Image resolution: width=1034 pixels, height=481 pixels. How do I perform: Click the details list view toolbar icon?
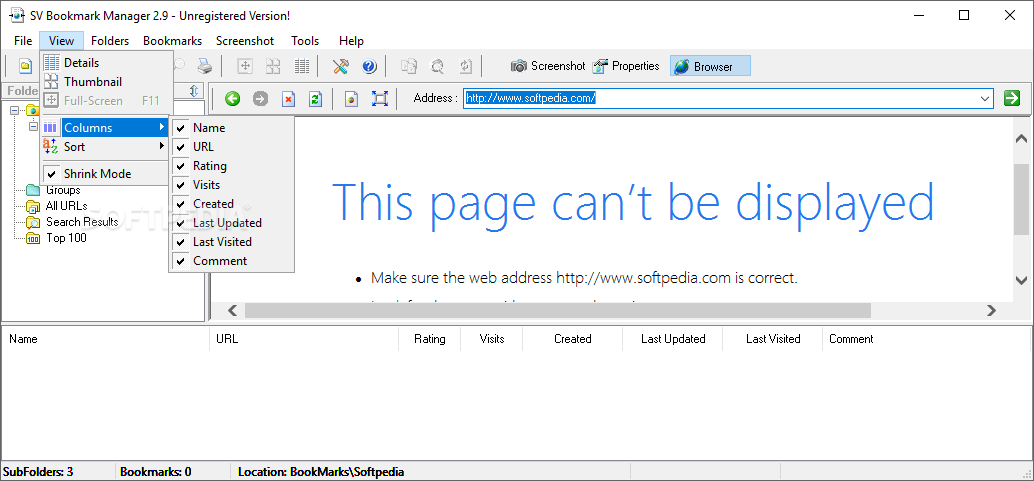pyautogui.click(x=301, y=66)
